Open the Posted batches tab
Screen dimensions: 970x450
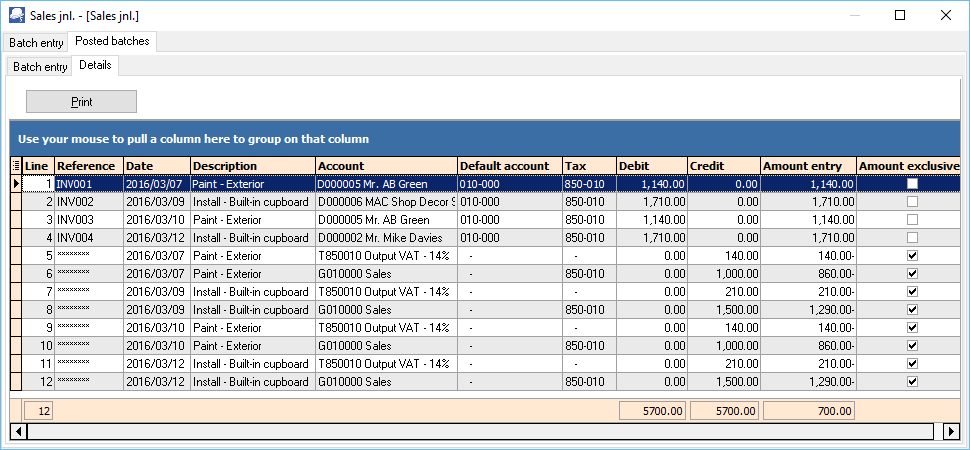point(112,42)
